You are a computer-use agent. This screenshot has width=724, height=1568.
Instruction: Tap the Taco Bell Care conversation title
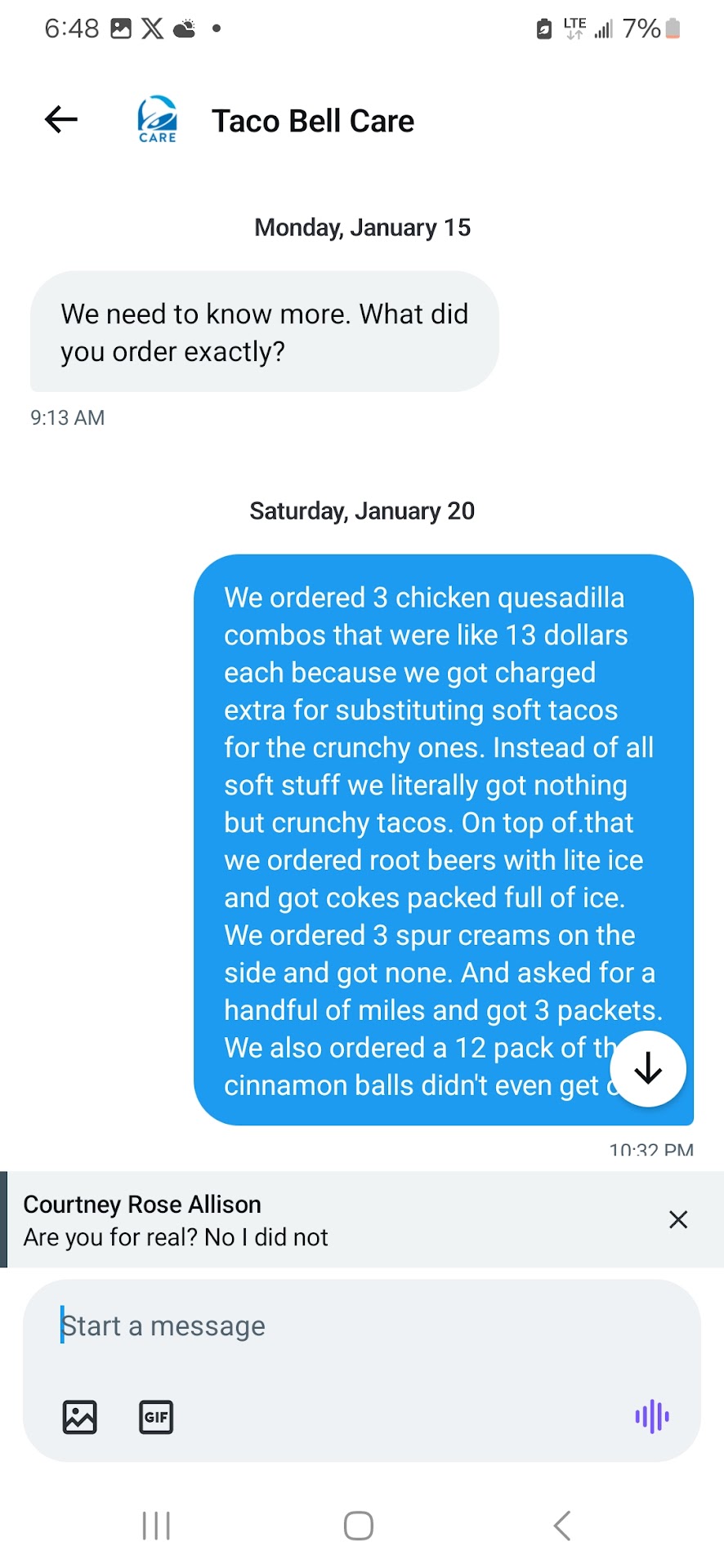(313, 122)
